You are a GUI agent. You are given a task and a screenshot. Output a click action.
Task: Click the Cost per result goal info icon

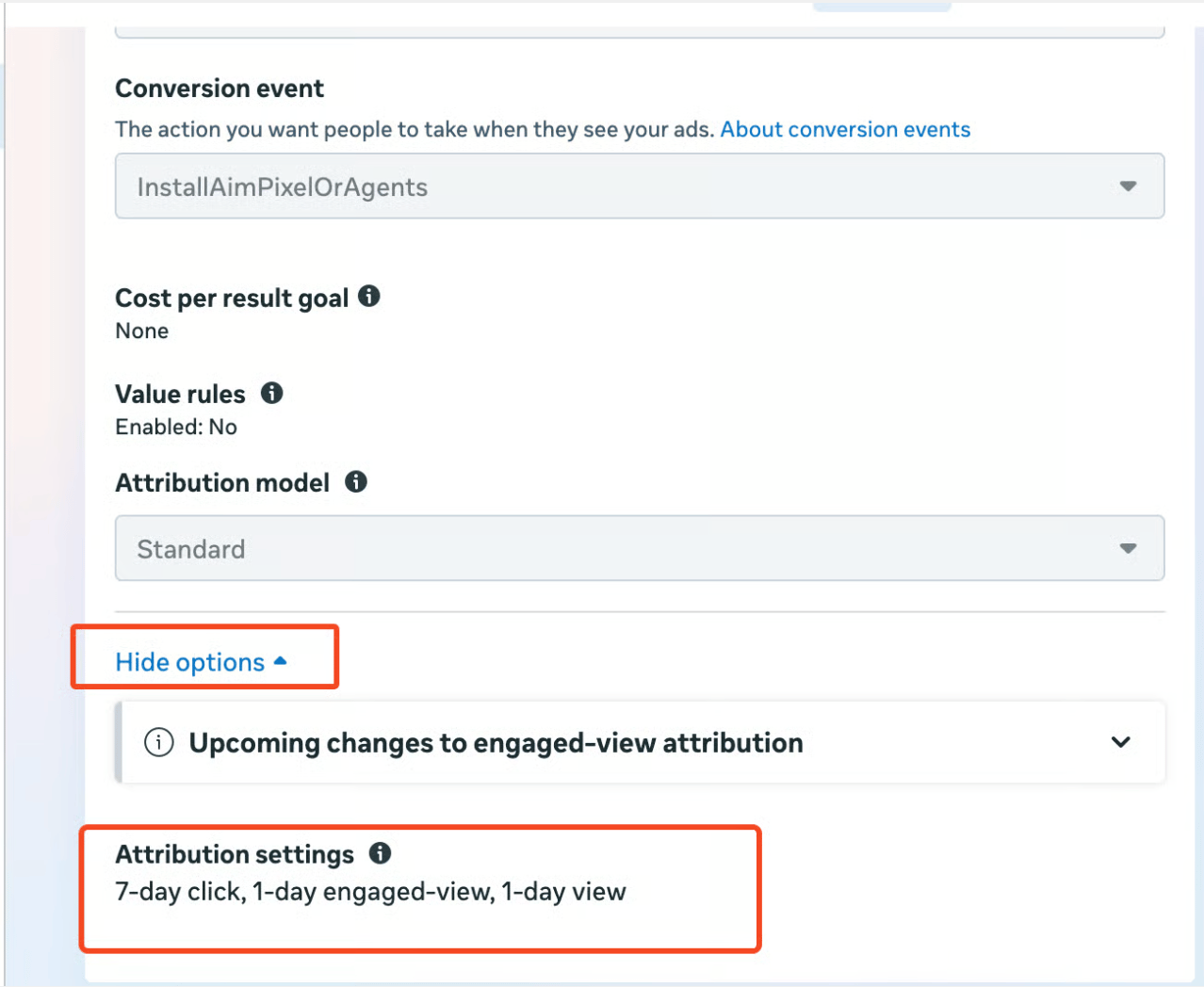[x=369, y=297]
